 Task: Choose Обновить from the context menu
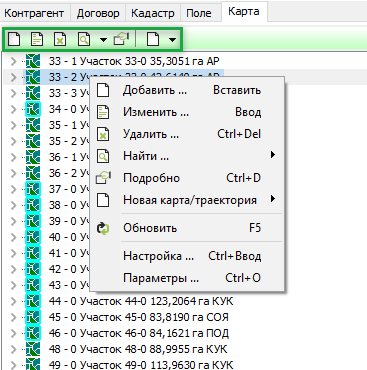187,228
